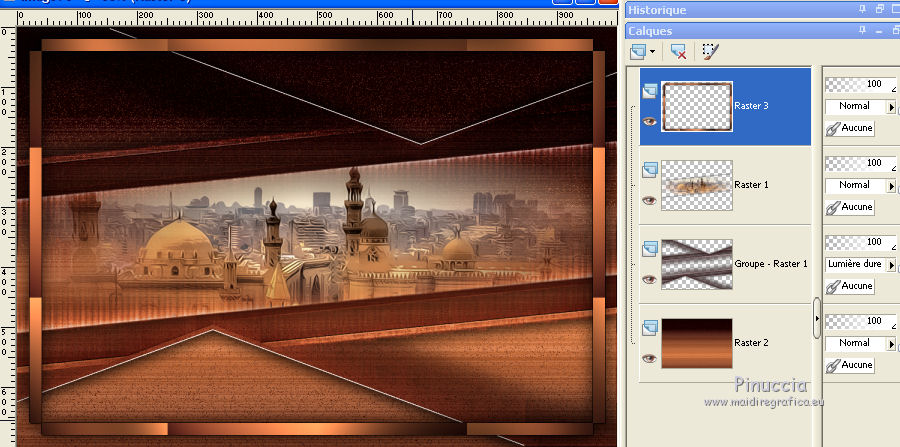The height and width of the screenshot is (447, 900).
Task: Hide the Raster 2 layer
Action: pyautogui.click(x=649, y=358)
